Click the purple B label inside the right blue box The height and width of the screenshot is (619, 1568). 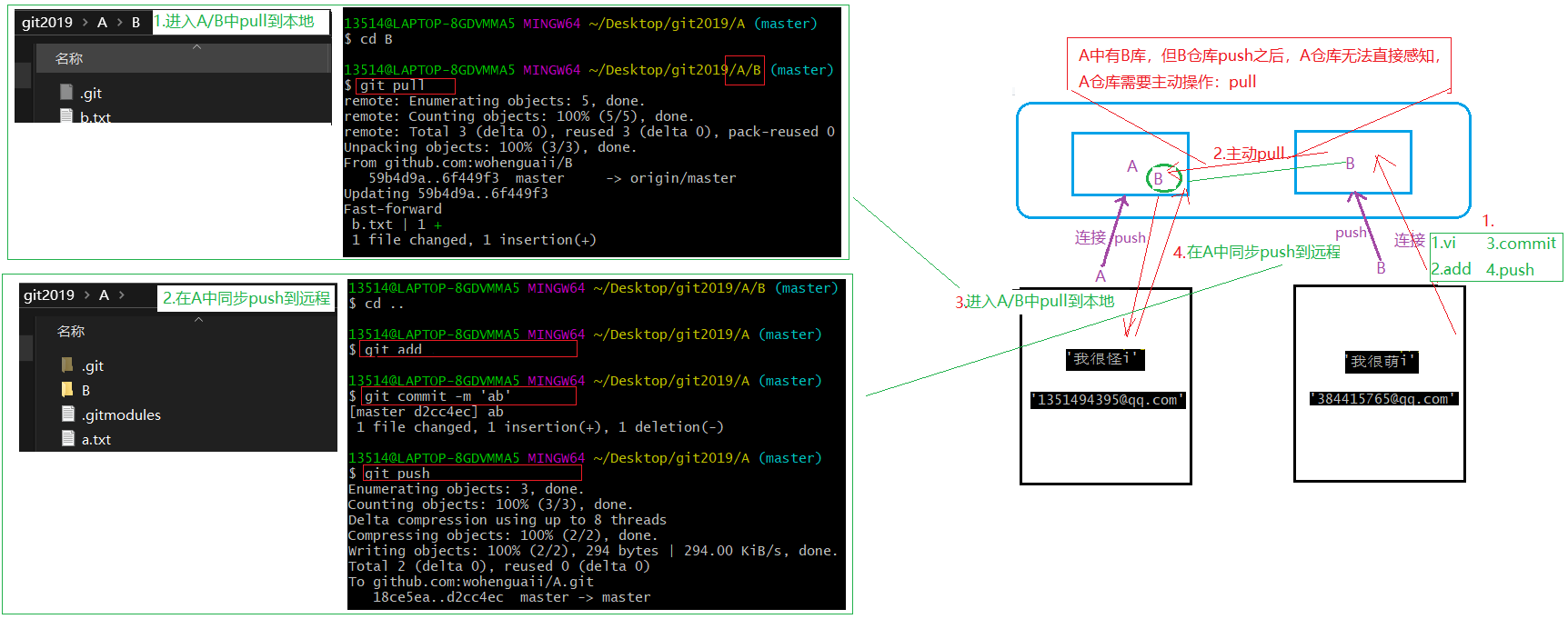(x=1350, y=164)
